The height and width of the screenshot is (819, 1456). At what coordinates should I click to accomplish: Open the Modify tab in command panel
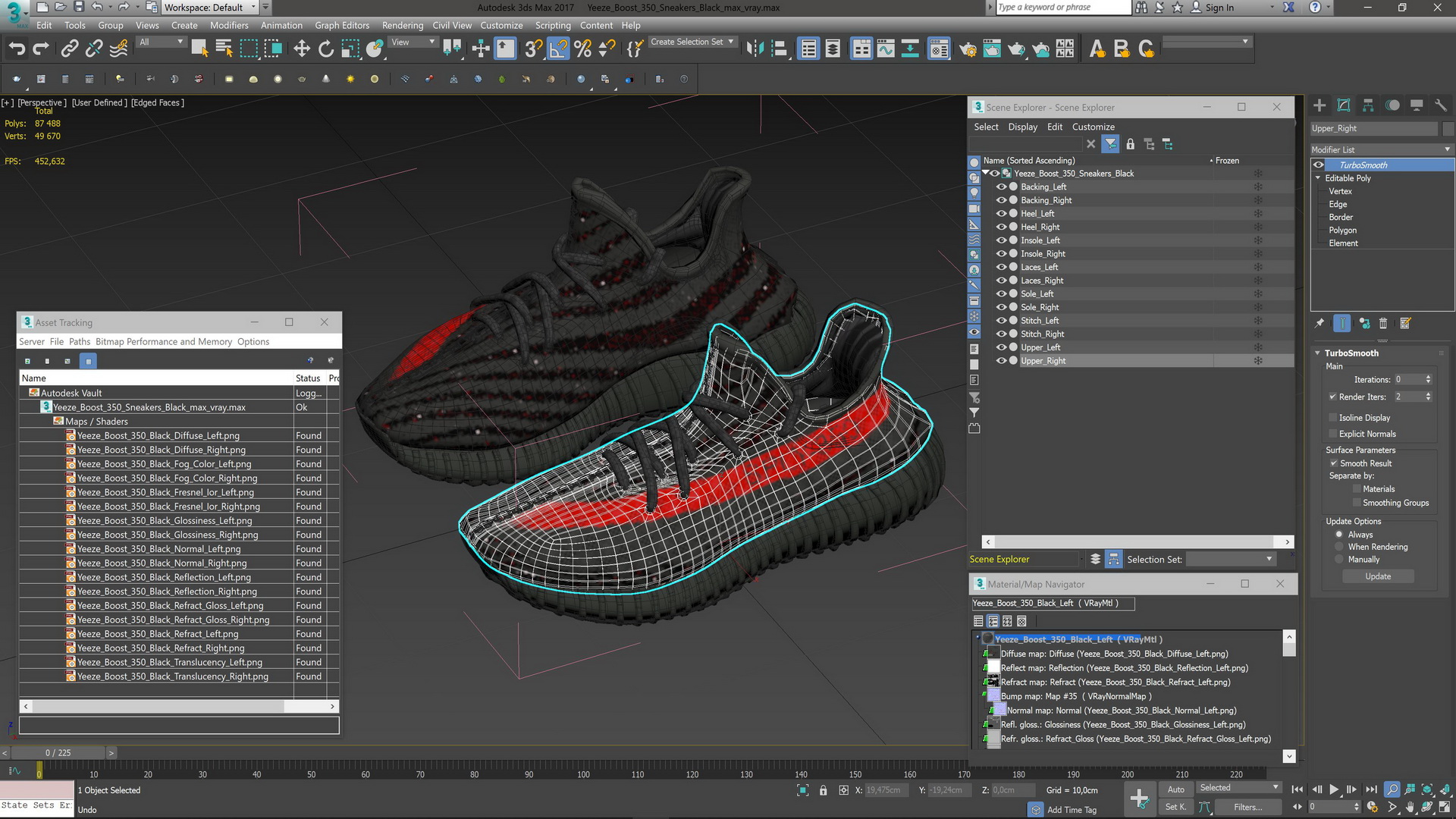(1344, 105)
